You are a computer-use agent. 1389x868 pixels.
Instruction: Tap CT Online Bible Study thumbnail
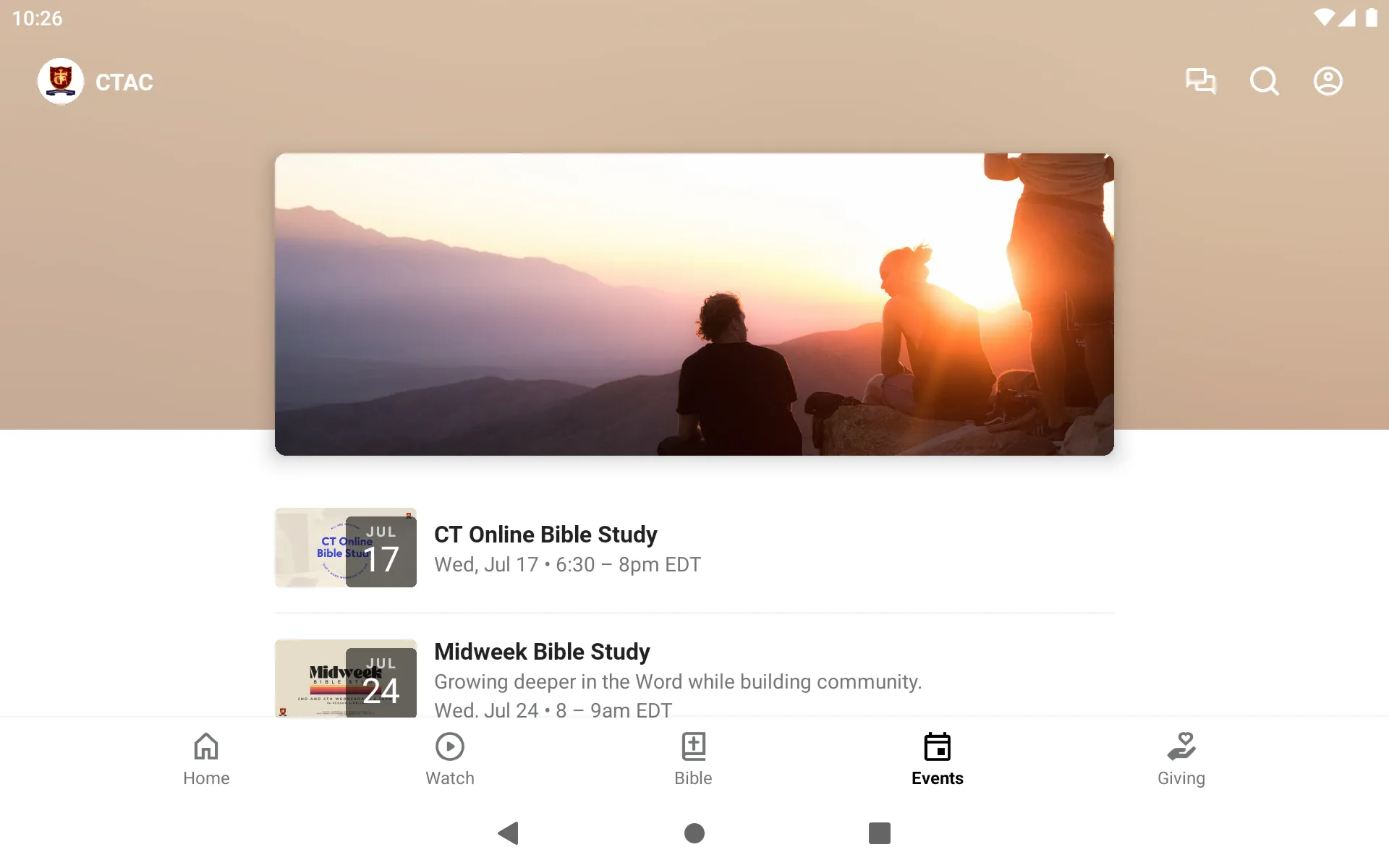coord(345,547)
